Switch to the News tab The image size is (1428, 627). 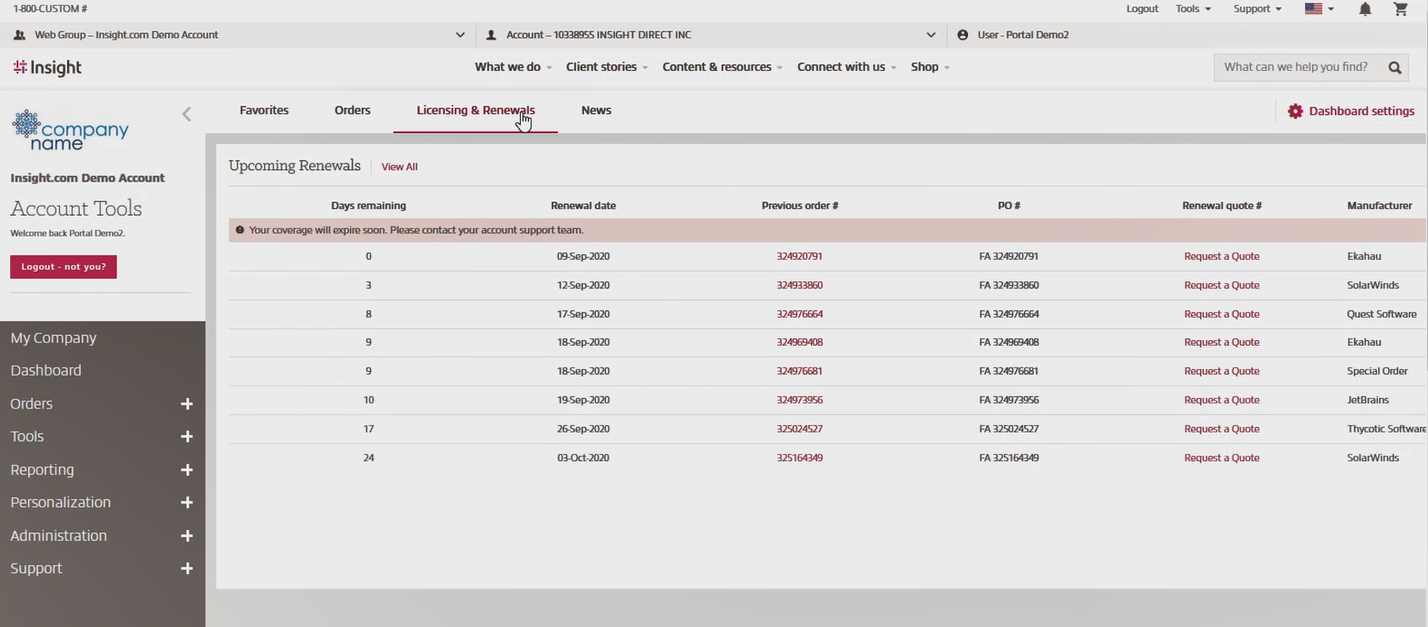596,110
